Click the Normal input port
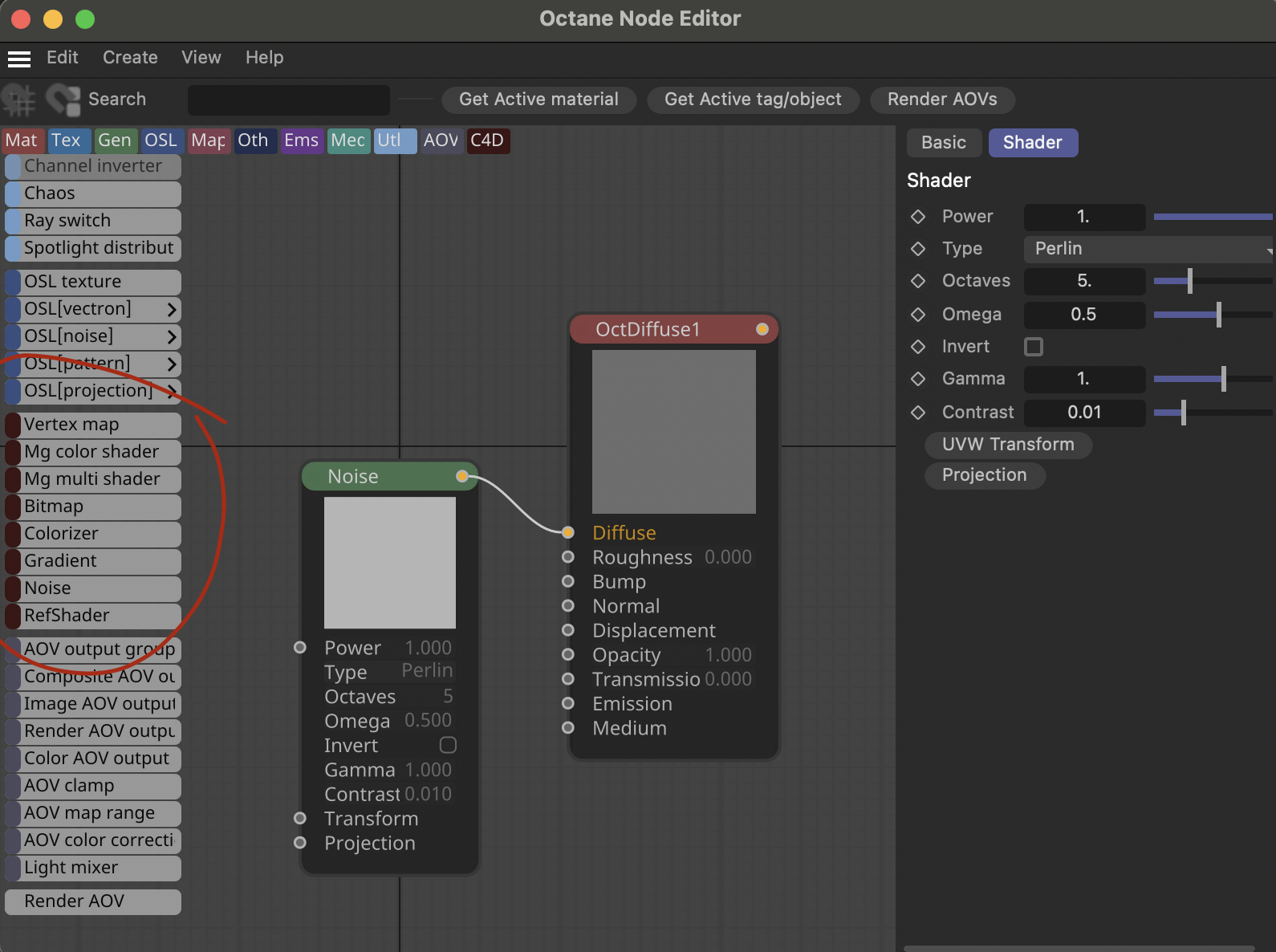This screenshot has width=1276, height=952. pos(568,606)
